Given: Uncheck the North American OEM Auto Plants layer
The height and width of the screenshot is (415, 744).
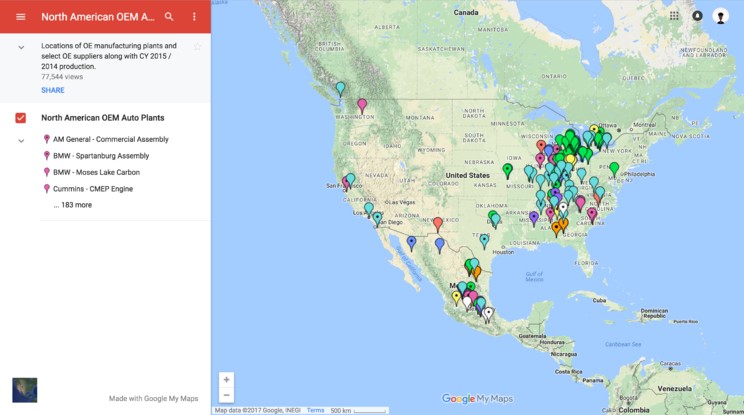Looking at the screenshot, I should tap(20, 118).
